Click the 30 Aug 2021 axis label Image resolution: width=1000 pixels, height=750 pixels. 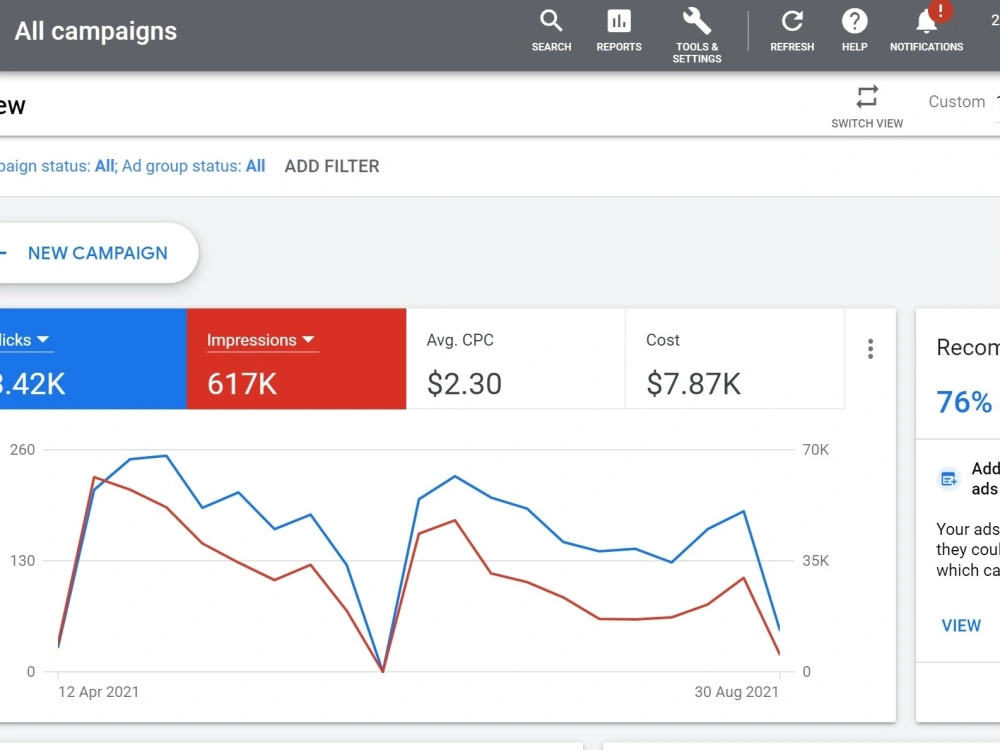(x=737, y=692)
